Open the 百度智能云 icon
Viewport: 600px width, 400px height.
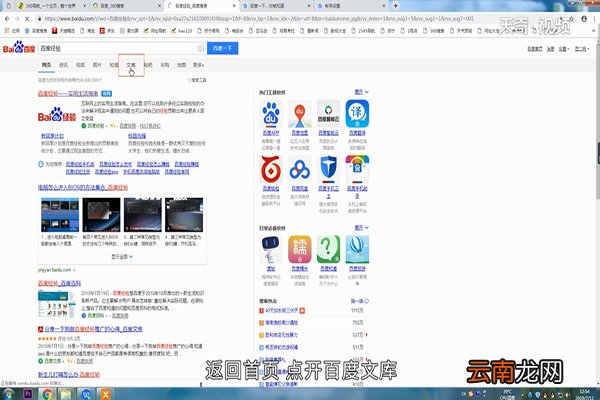[x=328, y=113]
